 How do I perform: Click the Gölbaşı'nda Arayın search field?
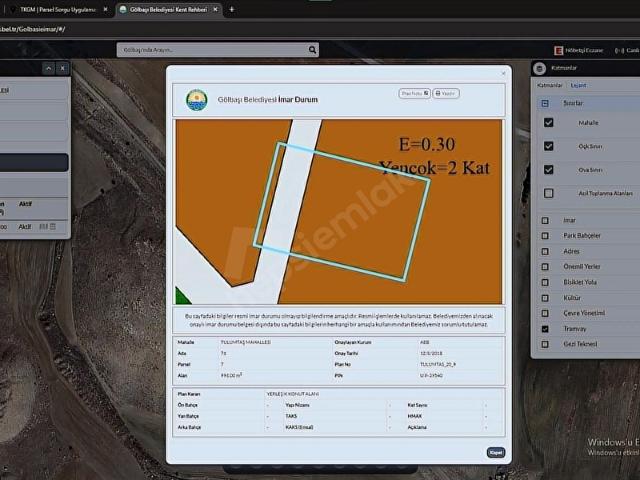tap(210, 50)
